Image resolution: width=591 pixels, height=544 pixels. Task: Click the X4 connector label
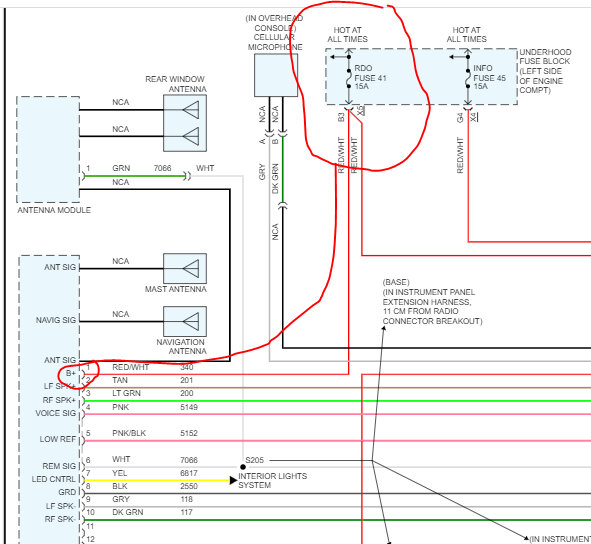tap(474, 117)
